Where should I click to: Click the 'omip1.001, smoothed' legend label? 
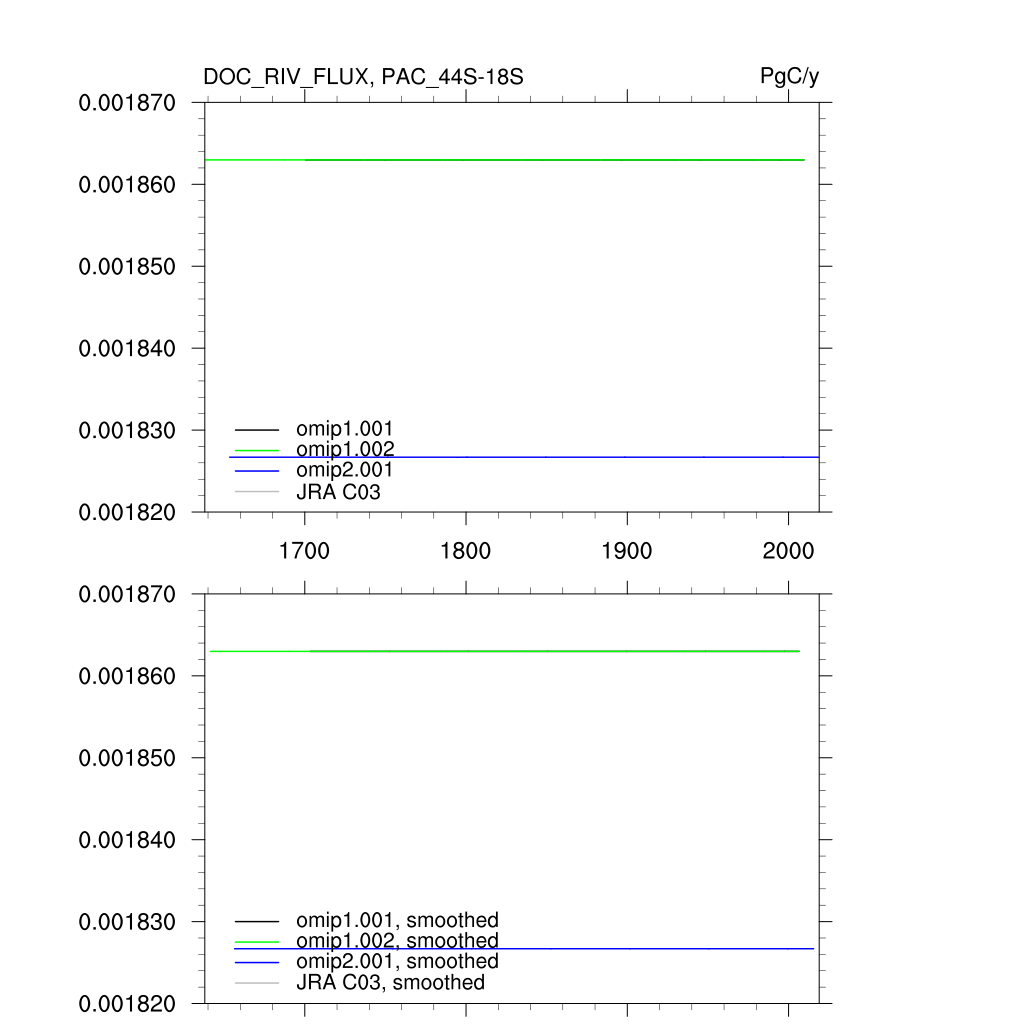click(397, 920)
